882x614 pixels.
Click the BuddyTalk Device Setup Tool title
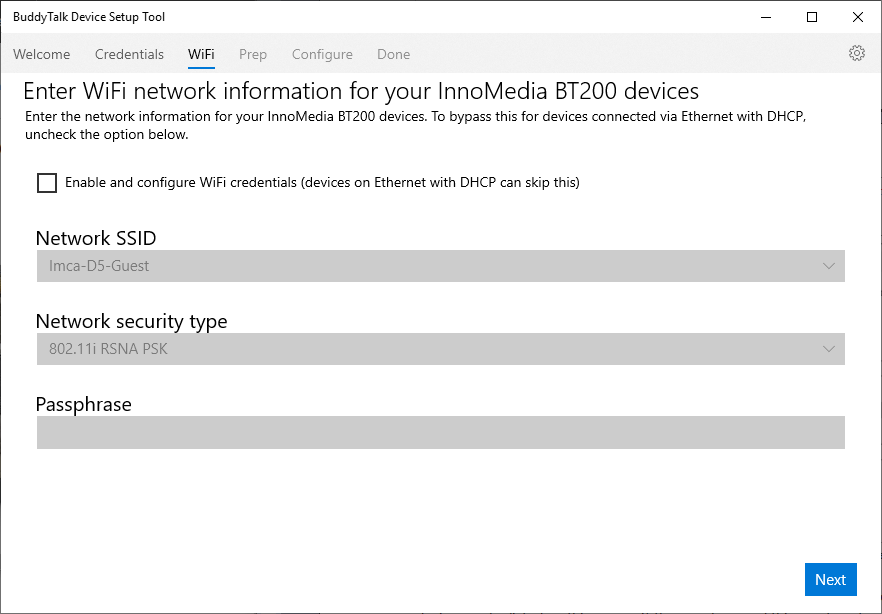[x=89, y=17]
